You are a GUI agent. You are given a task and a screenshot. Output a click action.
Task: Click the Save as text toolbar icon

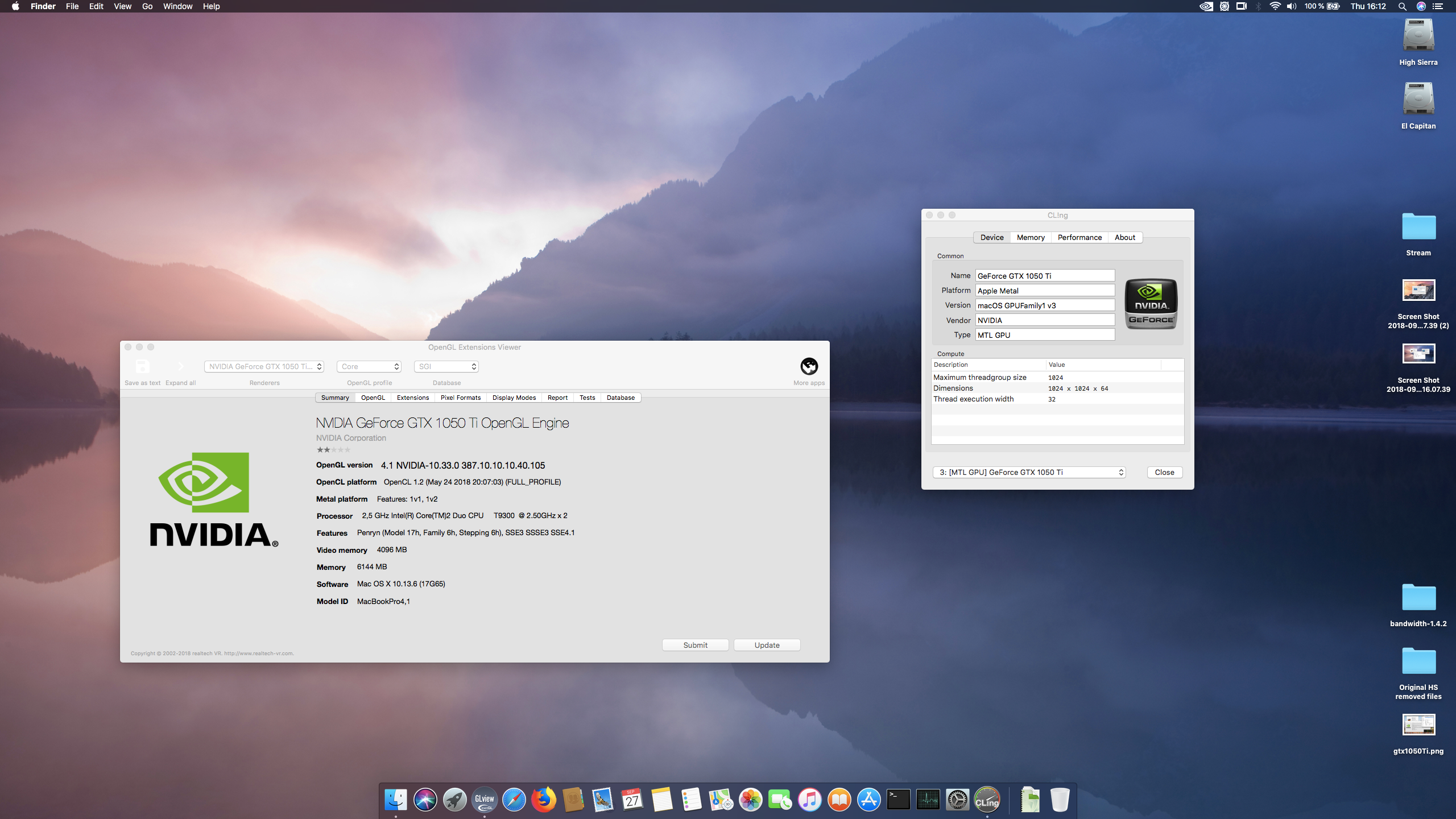(x=142, y=366)
